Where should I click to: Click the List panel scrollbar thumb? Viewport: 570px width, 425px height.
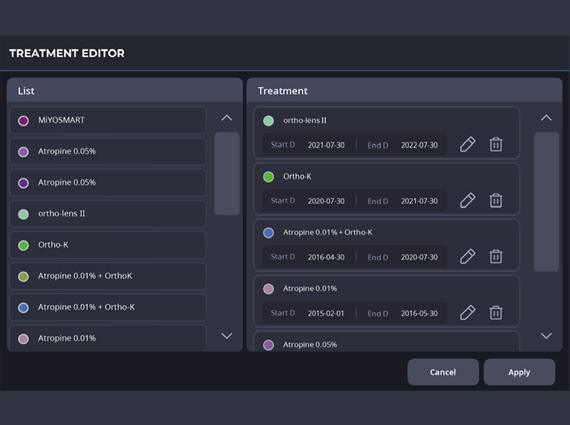[x=227, y=174]
